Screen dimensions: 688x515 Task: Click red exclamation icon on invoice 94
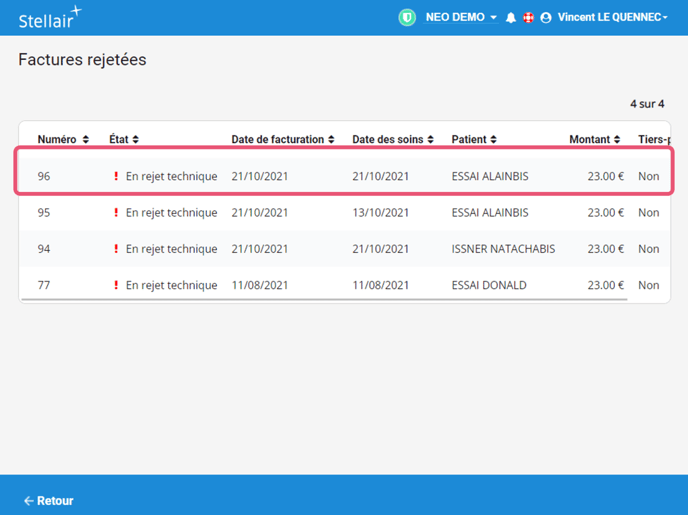116,249
